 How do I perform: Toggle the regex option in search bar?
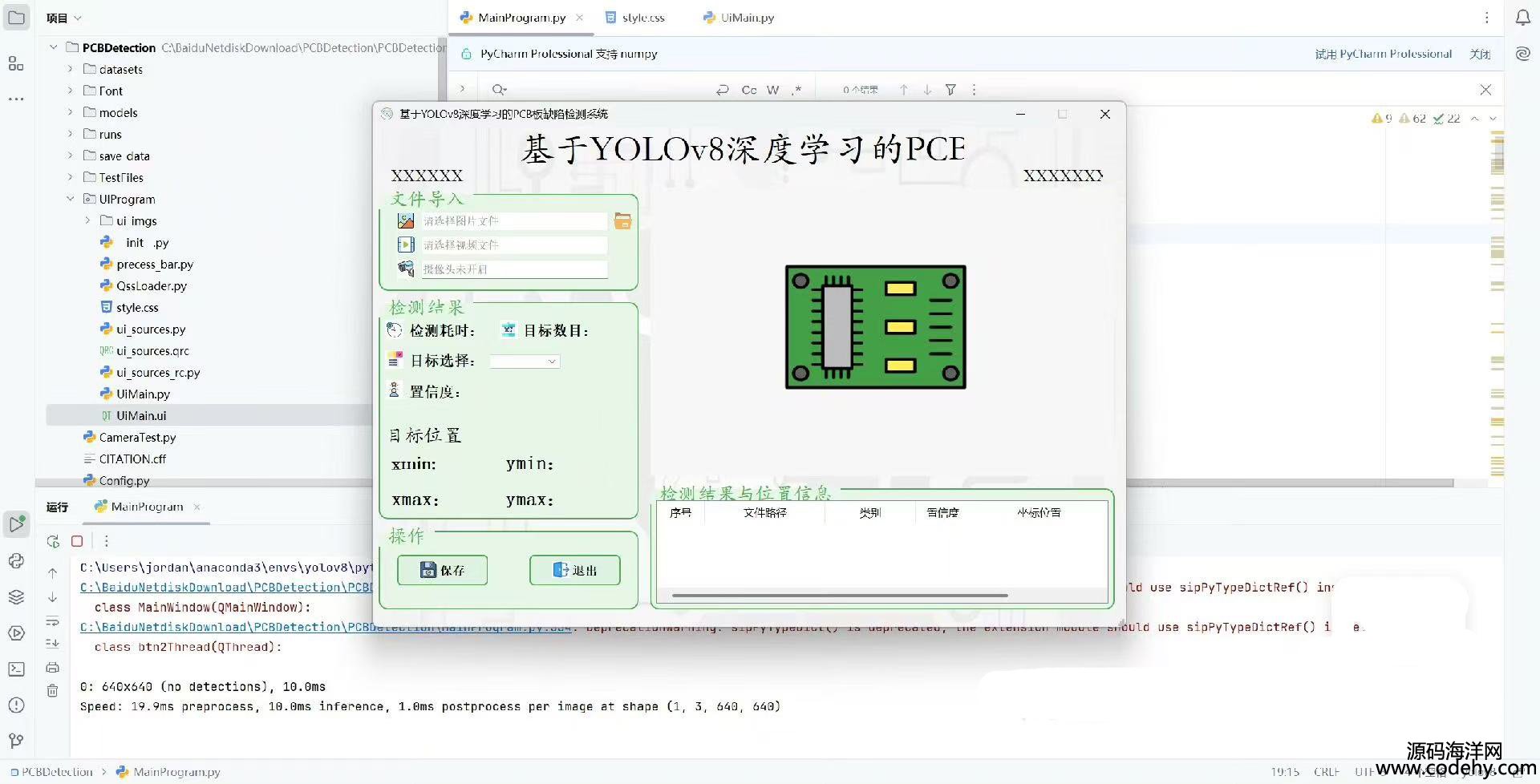(796, 90)
